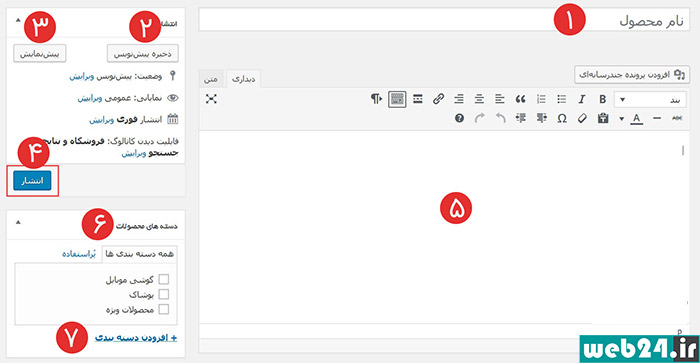Viewport: 700px width, 363px height.
Task: Click the text color button
Action: click(637, 118)
